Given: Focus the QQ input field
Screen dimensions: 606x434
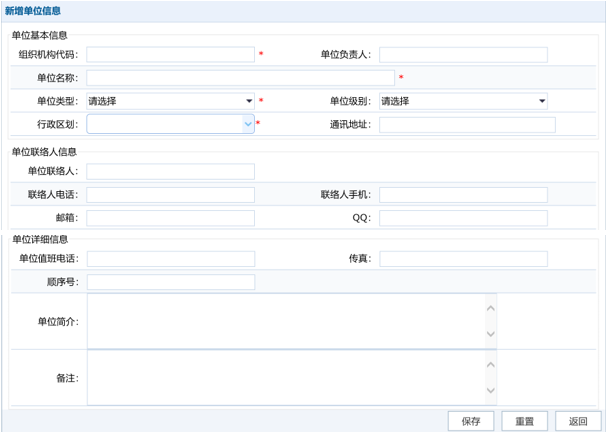Looking at the screenshot, I should [x=463, y=218].
